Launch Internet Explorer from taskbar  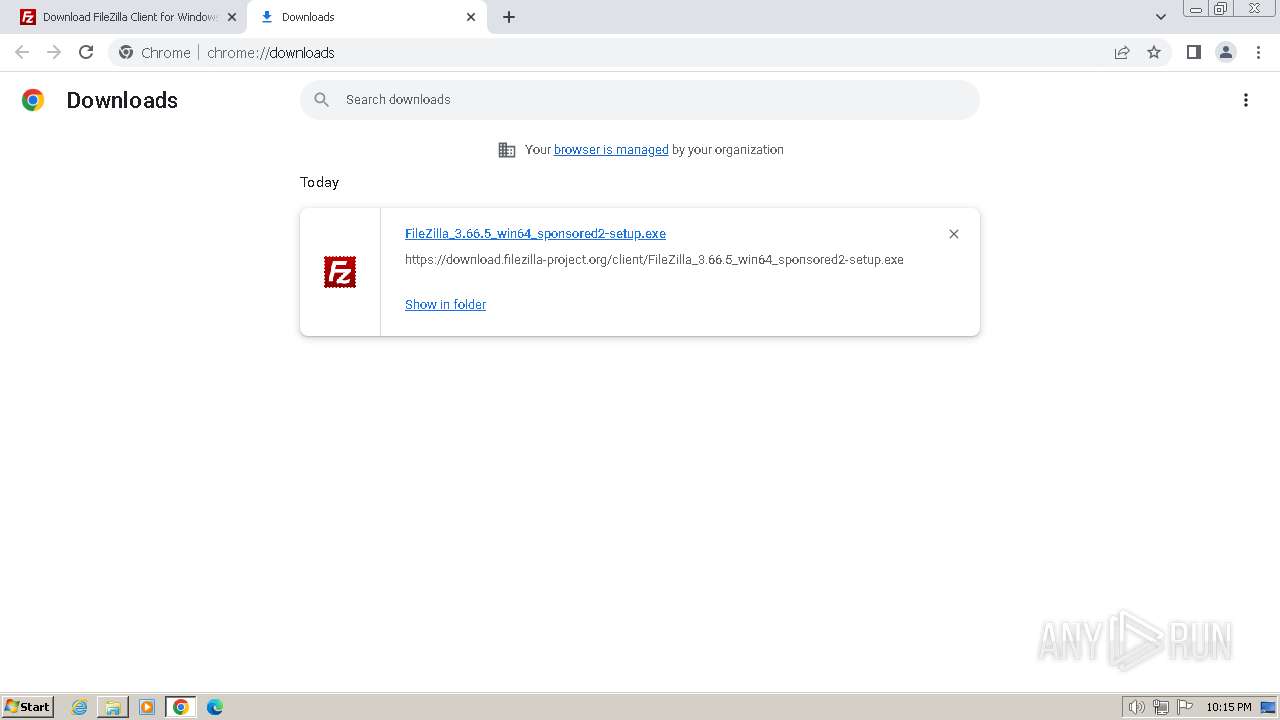tap(80, 707)
